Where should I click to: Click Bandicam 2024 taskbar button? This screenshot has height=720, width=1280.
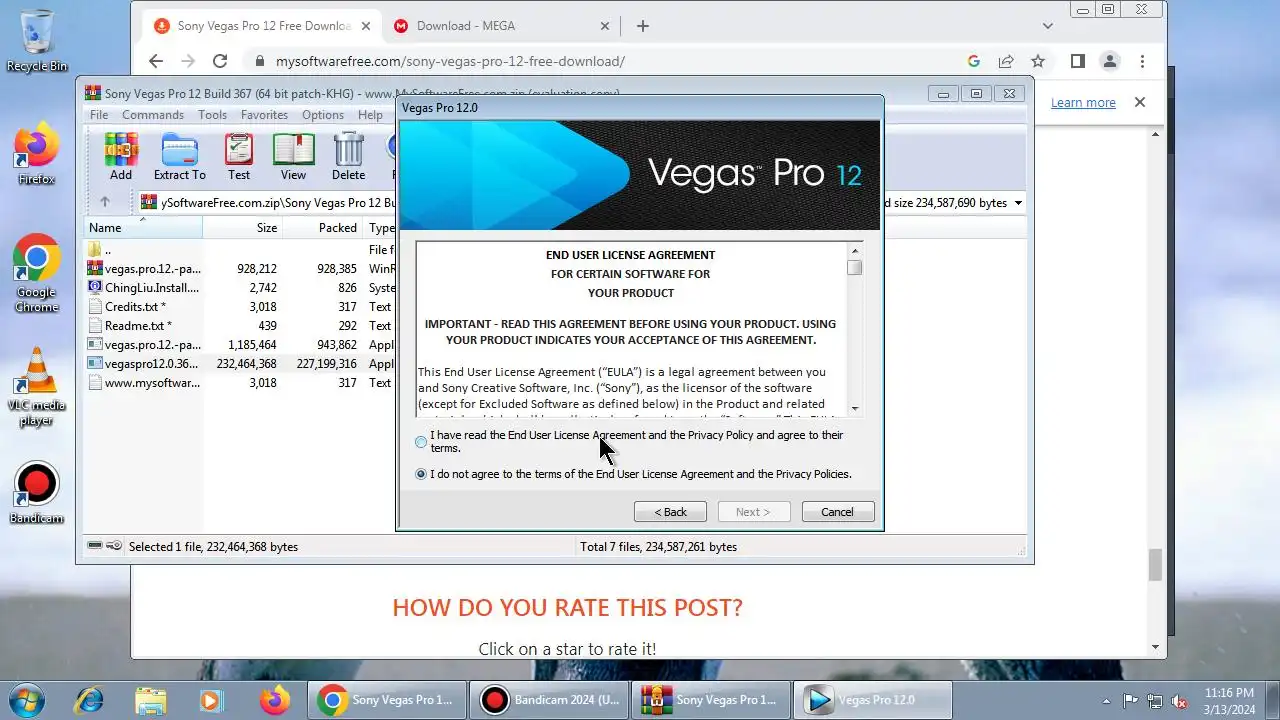(549, 700)
